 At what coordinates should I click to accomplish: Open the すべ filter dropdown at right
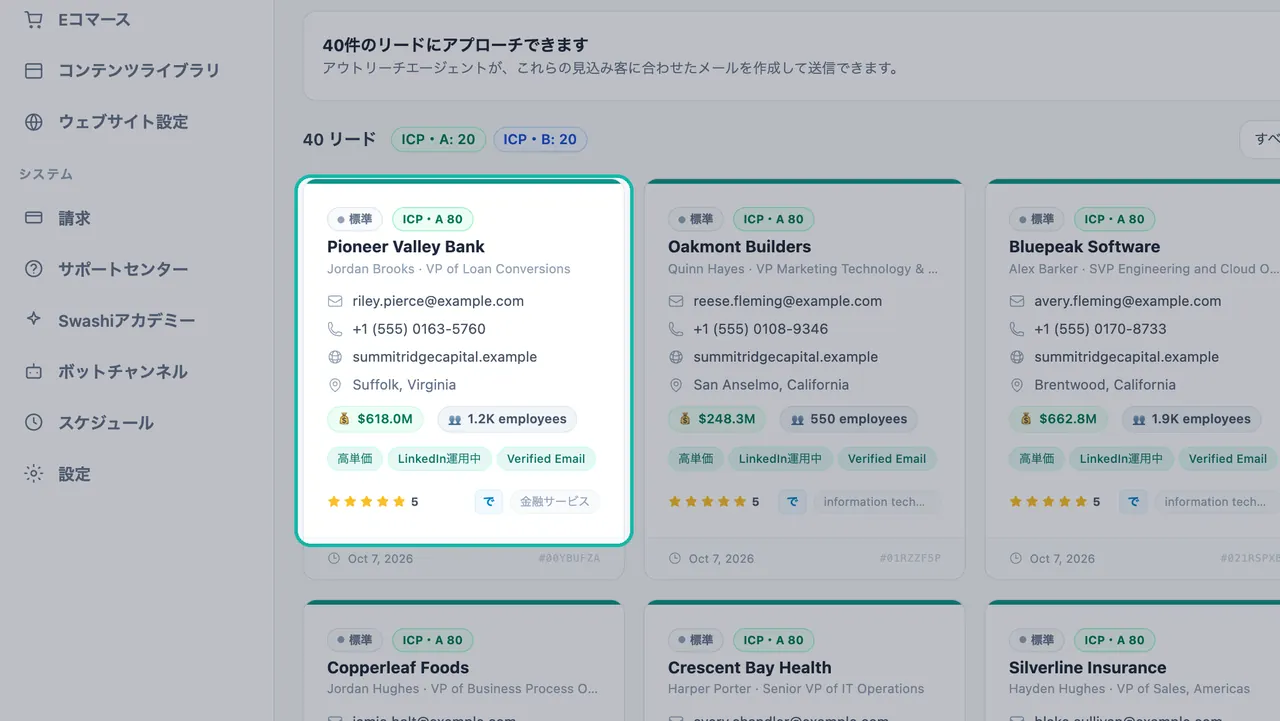click(1260, 139)
